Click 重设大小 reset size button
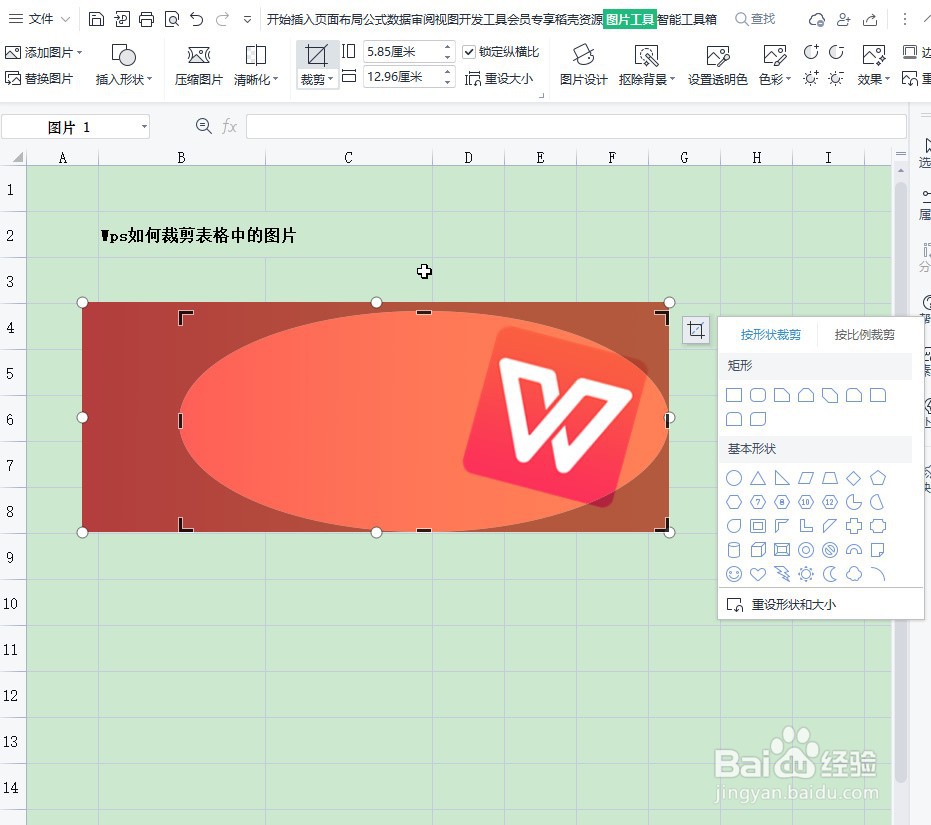 pyautogui.click(x=499, y=78)
